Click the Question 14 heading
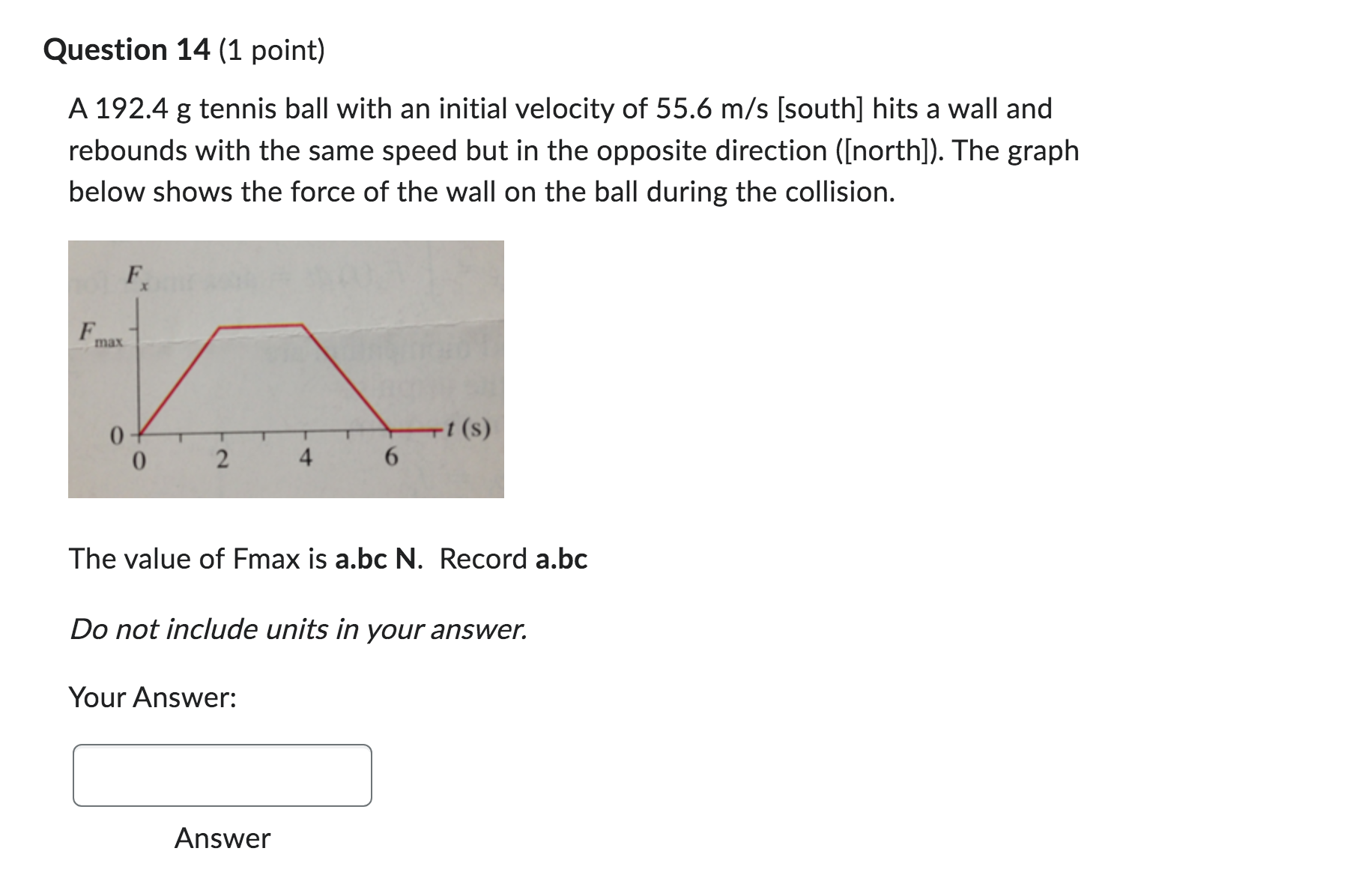The image size is (1353, 896). [124, 49]
